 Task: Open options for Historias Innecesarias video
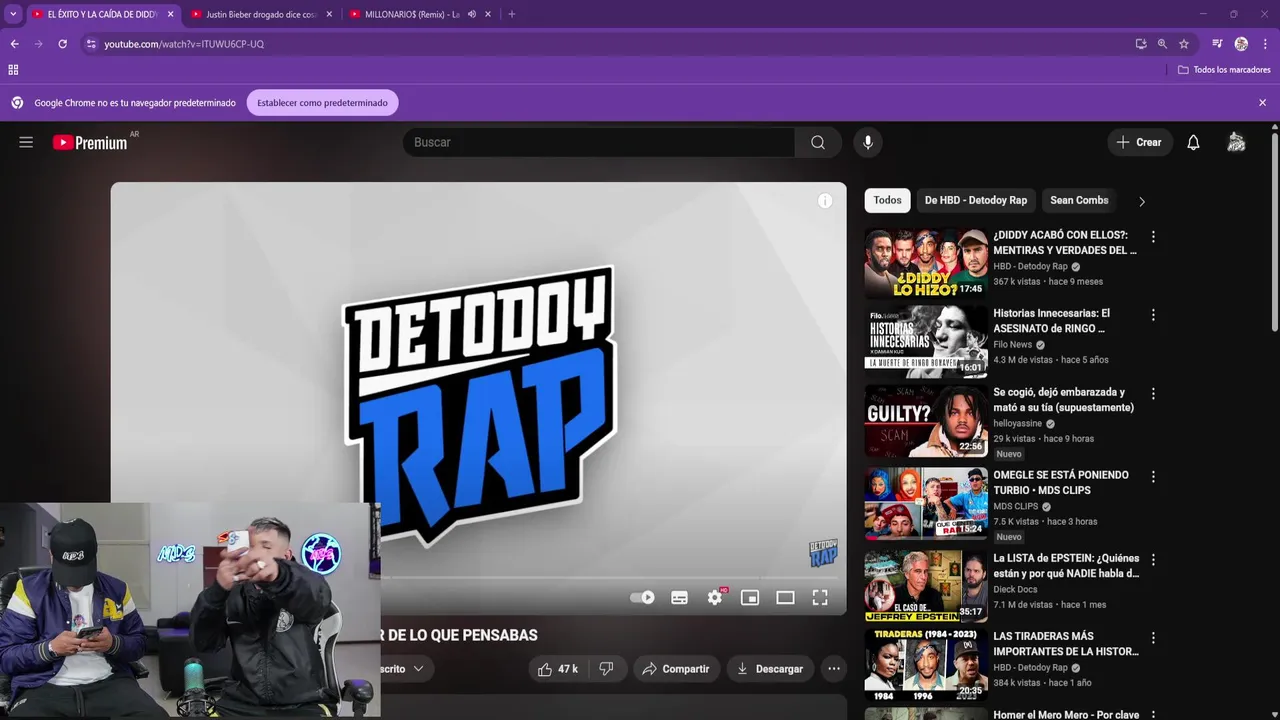1153,315
